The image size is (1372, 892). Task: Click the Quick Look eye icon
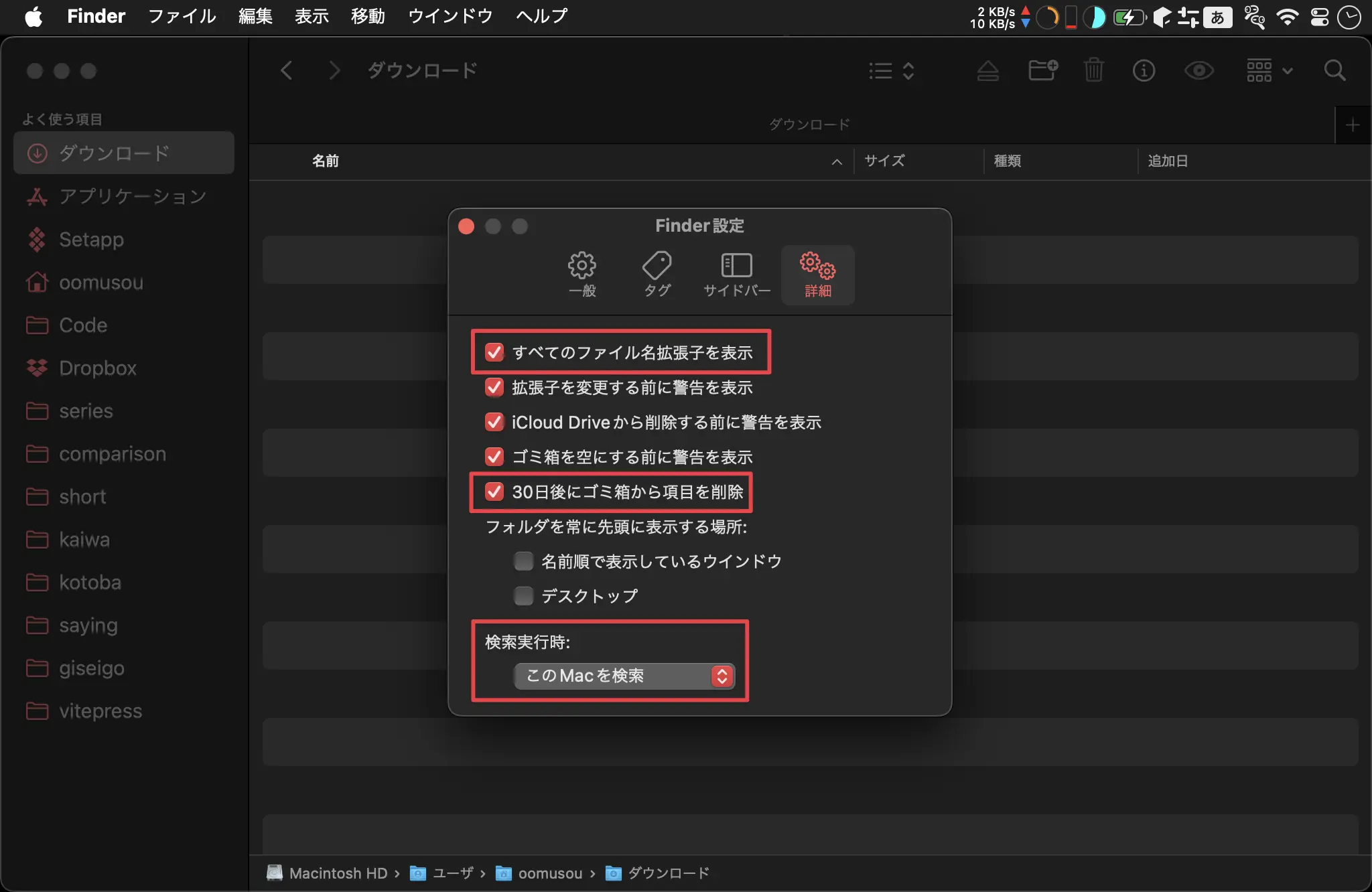[1199, 70]
